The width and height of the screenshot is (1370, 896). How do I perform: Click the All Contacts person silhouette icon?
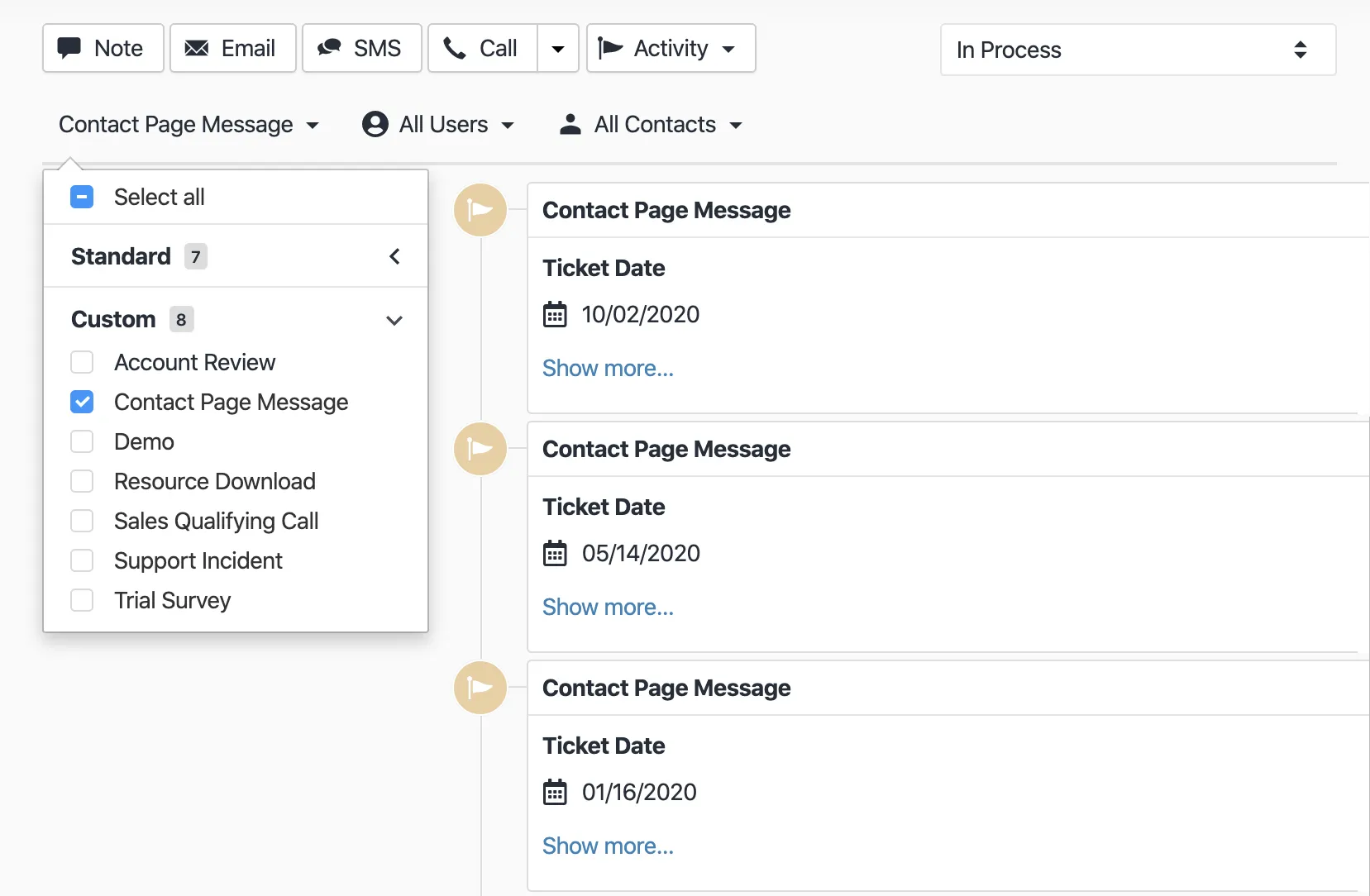pos(570,124)
